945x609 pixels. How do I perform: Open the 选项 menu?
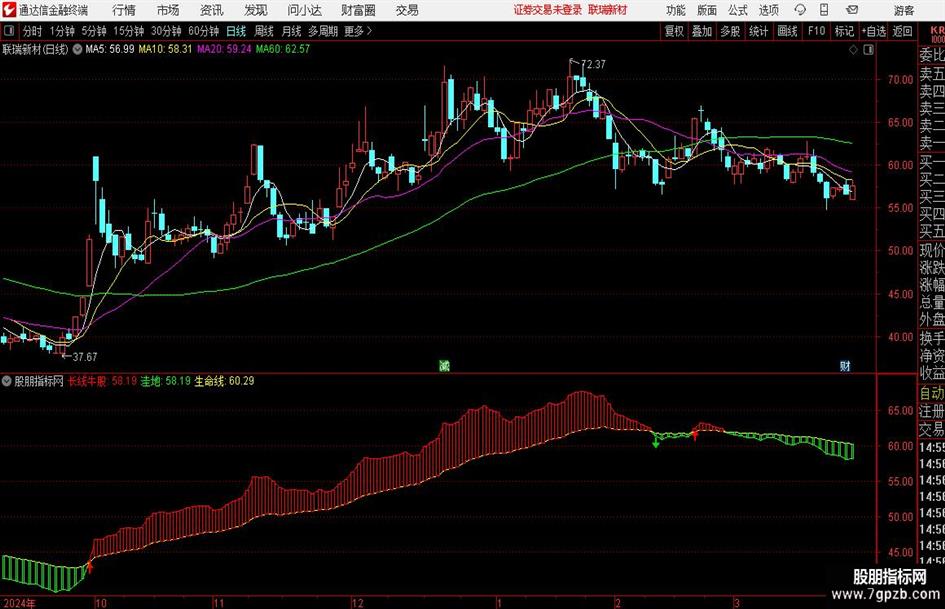pyautogui.click(x=768, y=10)
